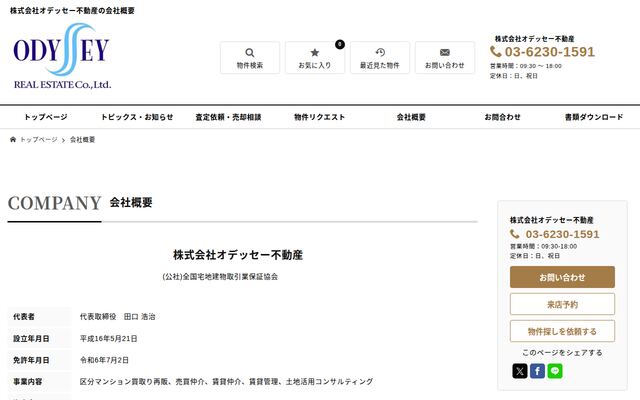640x400 pixels.
Task: Click the 設立年月日 row label
Action: [31, 338]
